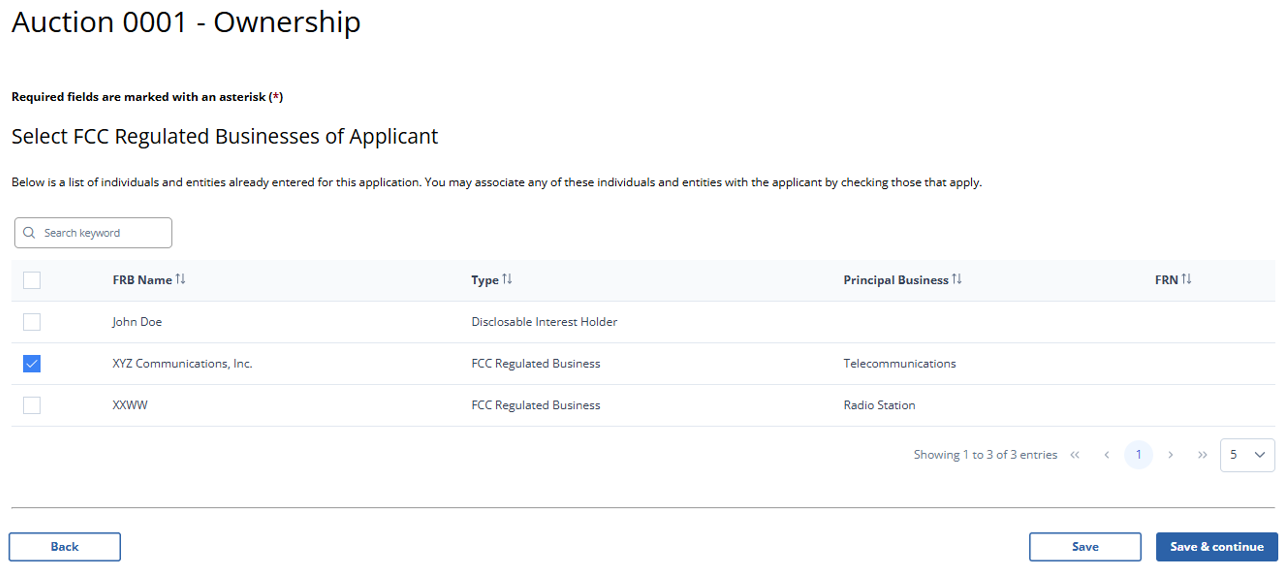1287x572 pixels.
Task: Go to previous page chevron
Action: (1107, 455)
